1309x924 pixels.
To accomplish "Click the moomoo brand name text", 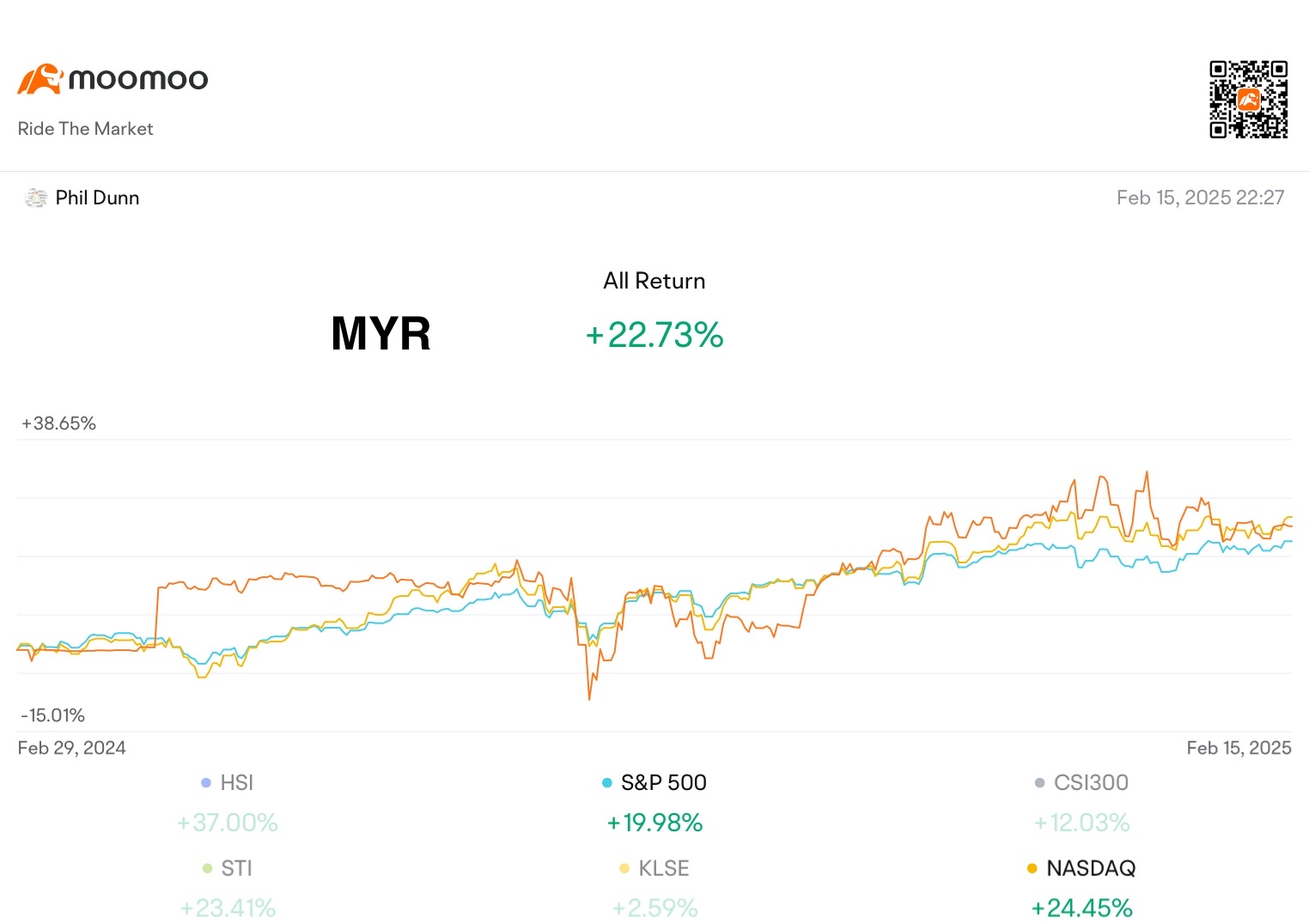I will click(x=138, y=80).
